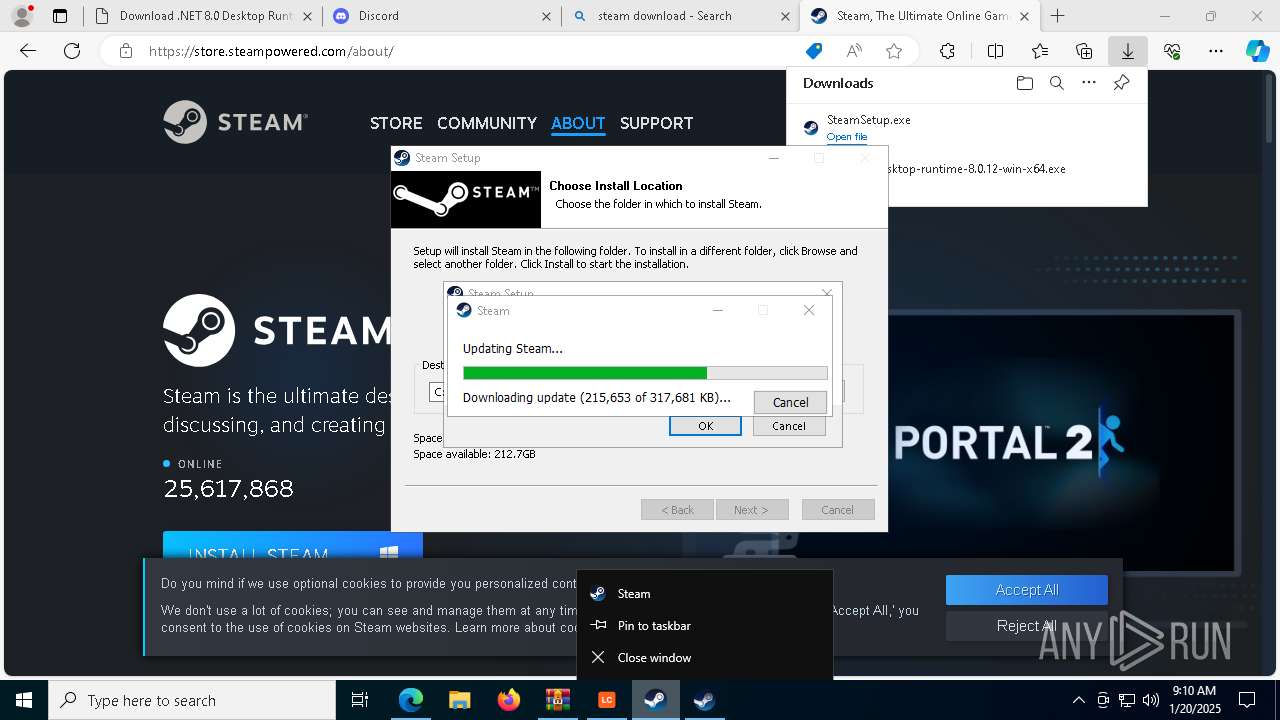Open network icon in system tray
The image size is (1280, 720).
coord(1127,700)
